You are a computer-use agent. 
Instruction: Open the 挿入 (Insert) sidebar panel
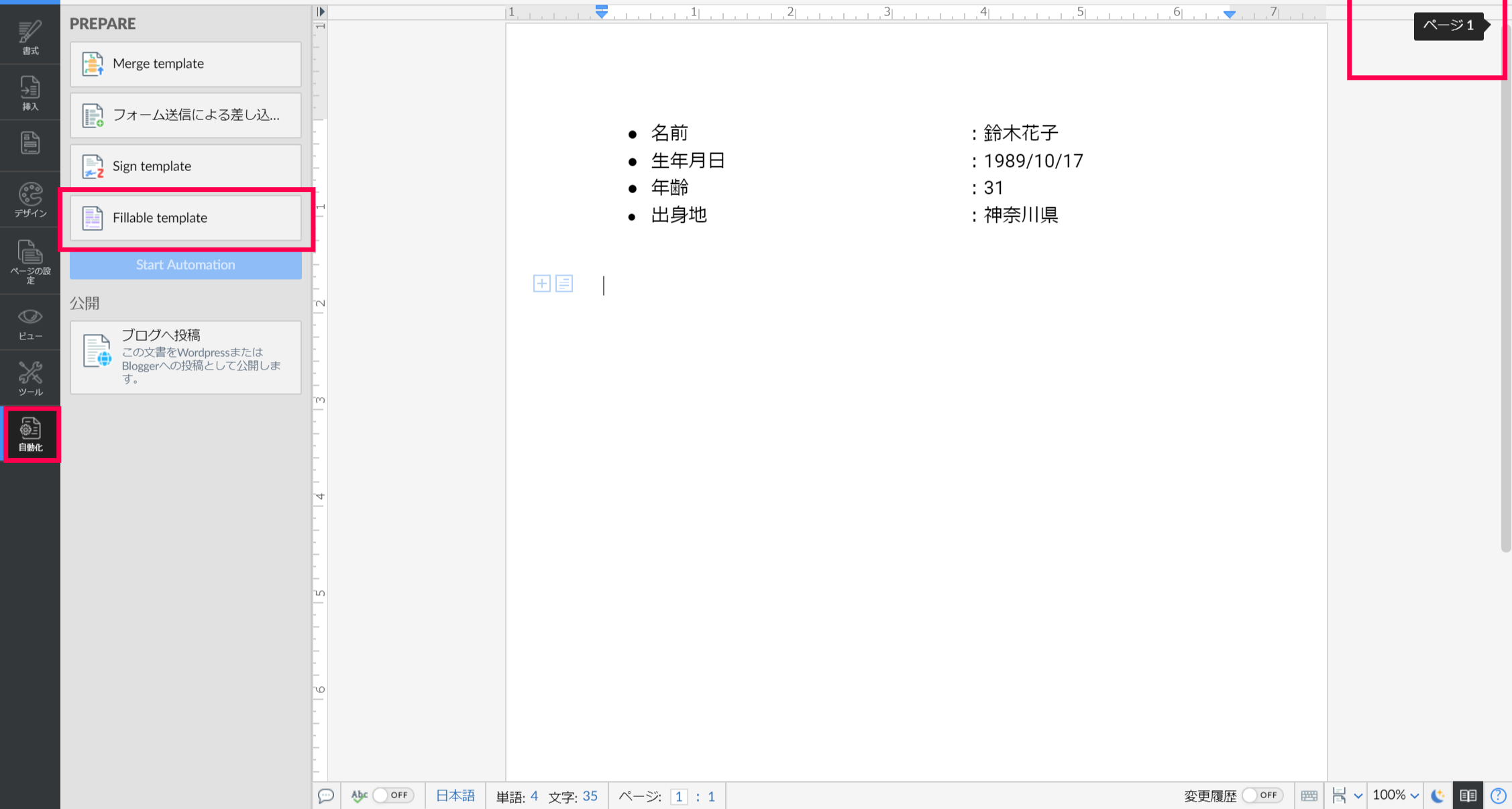point(30,93)
